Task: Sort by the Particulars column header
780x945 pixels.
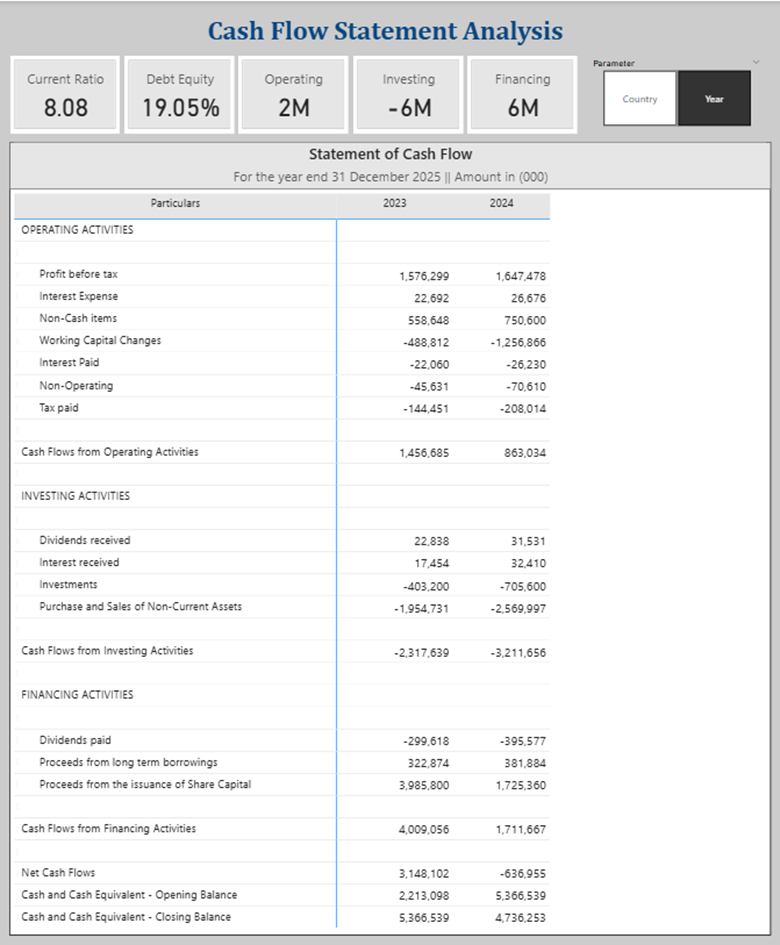Action: click(175, 203)
